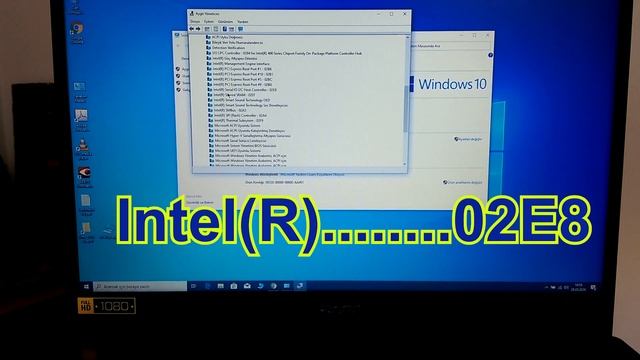This screenshot has height=360, width=640.
Task: Click the device list vertical scrollbar thumb
Action: coord(406,109)
